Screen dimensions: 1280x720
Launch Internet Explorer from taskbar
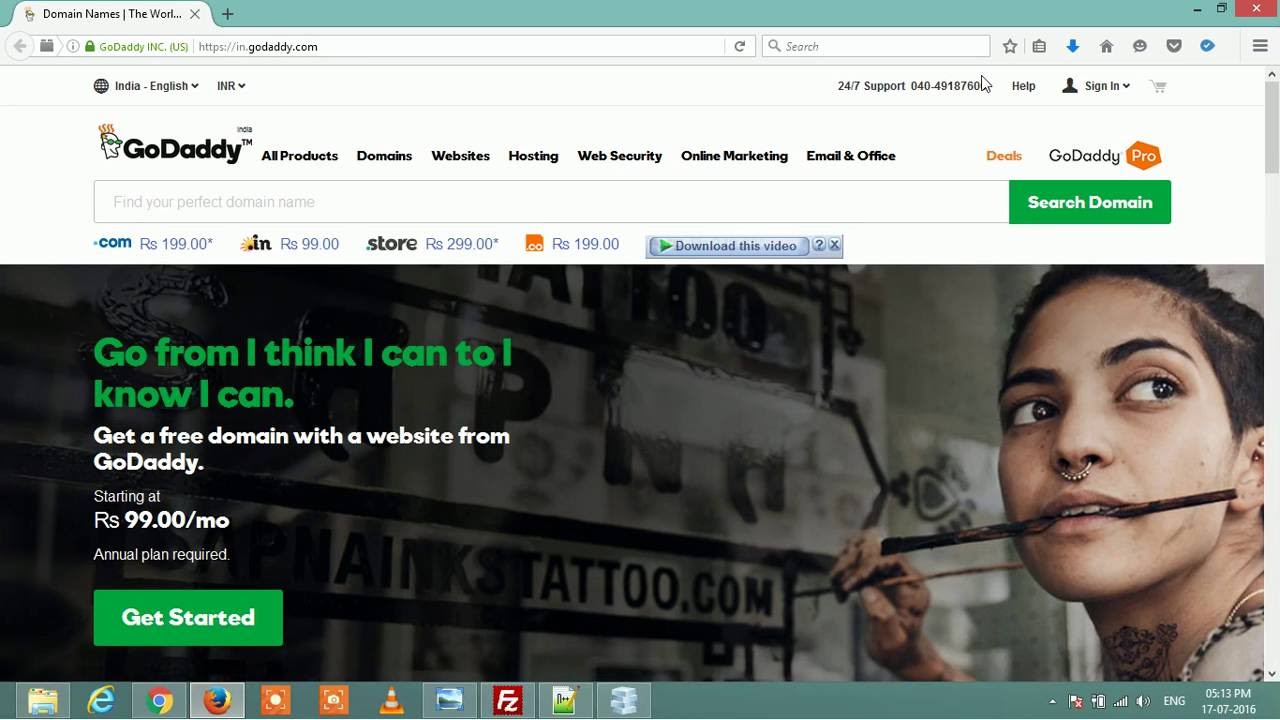click(101, 701)
